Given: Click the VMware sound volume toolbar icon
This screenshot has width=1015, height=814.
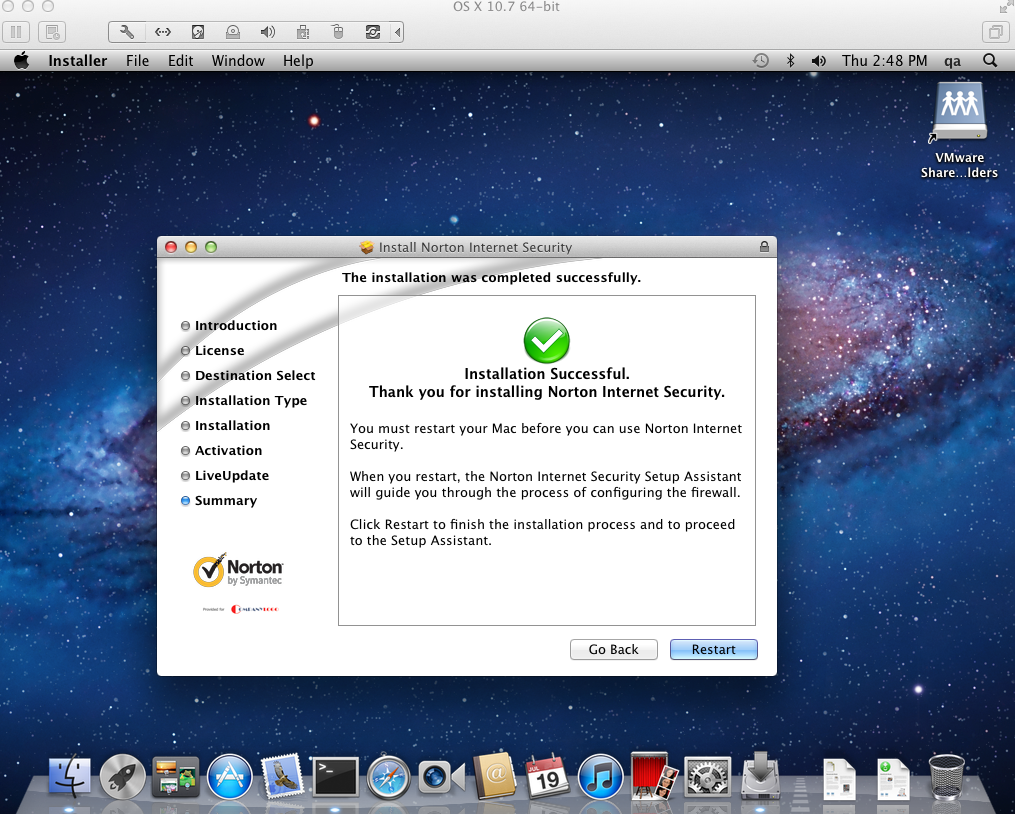Looking at the screenshot, I should 268,32.
